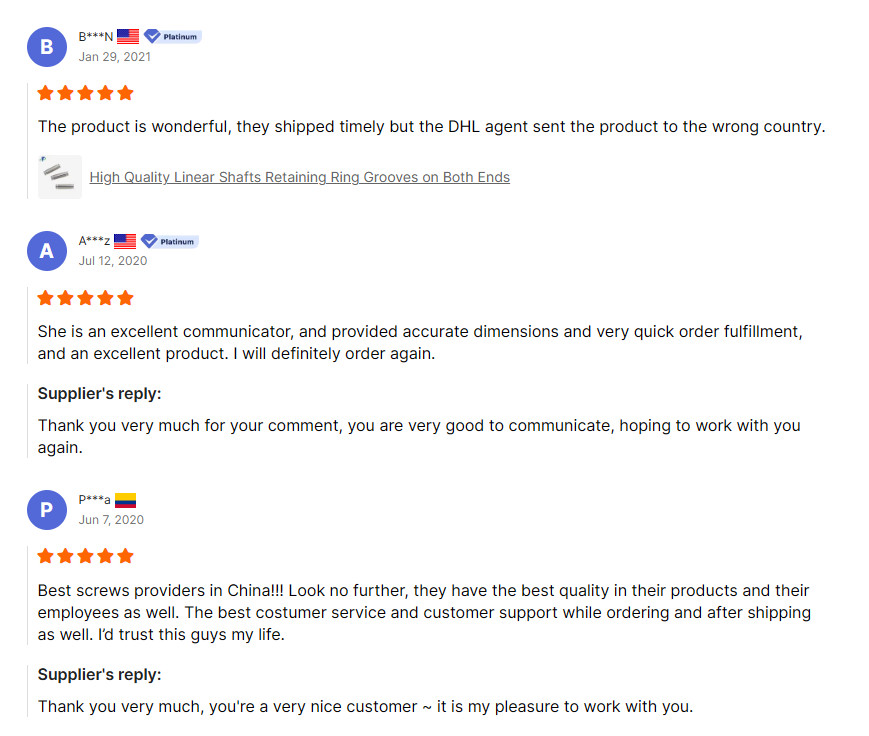Click the Platinum badge next to B***N
The height and width of the screenshot is (736, 869).
pos(173,37)
